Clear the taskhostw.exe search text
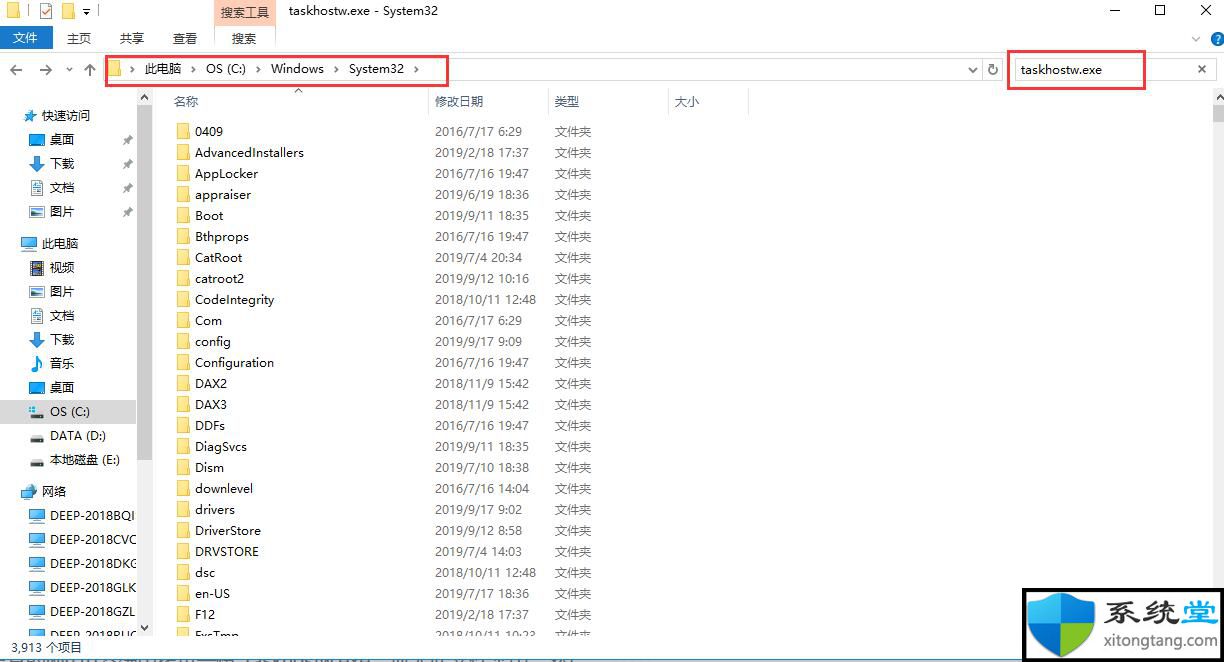This screenshot has height=662, width=1224. [x=1202, y=70]
